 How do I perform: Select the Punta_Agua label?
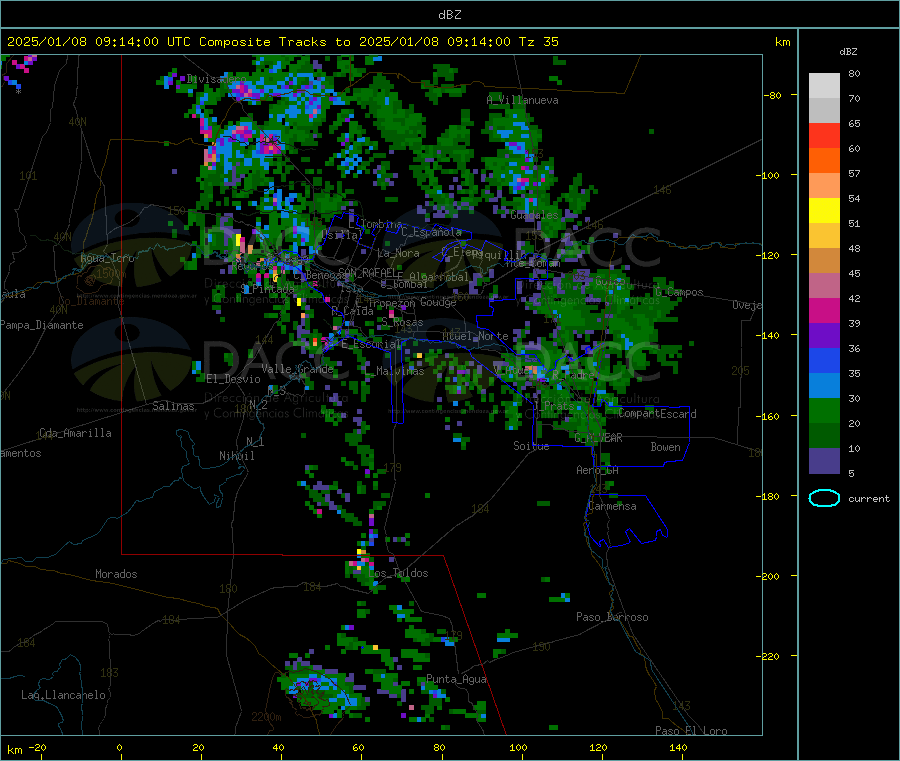point(456,679)
